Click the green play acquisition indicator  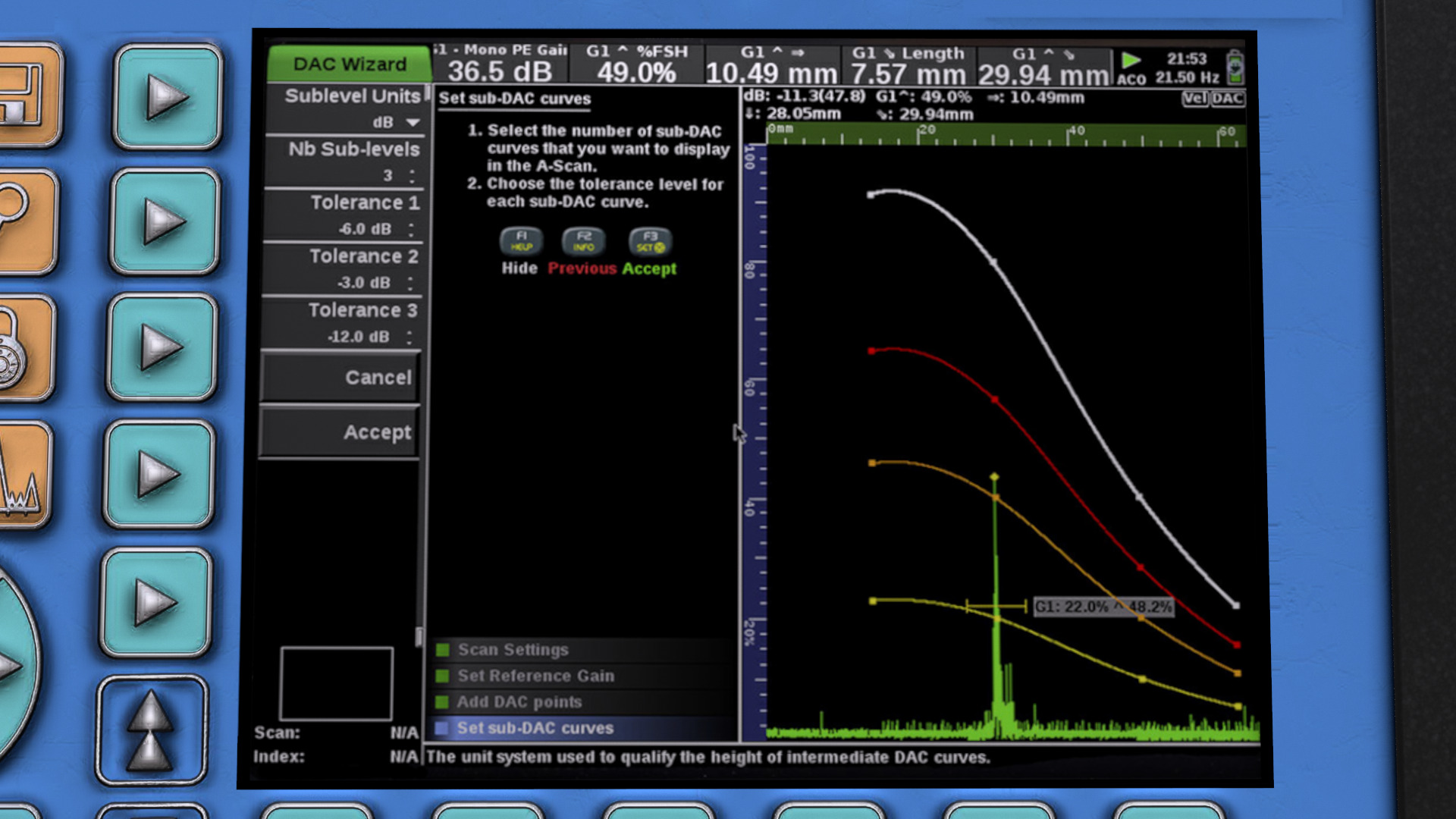(1131, 60)
